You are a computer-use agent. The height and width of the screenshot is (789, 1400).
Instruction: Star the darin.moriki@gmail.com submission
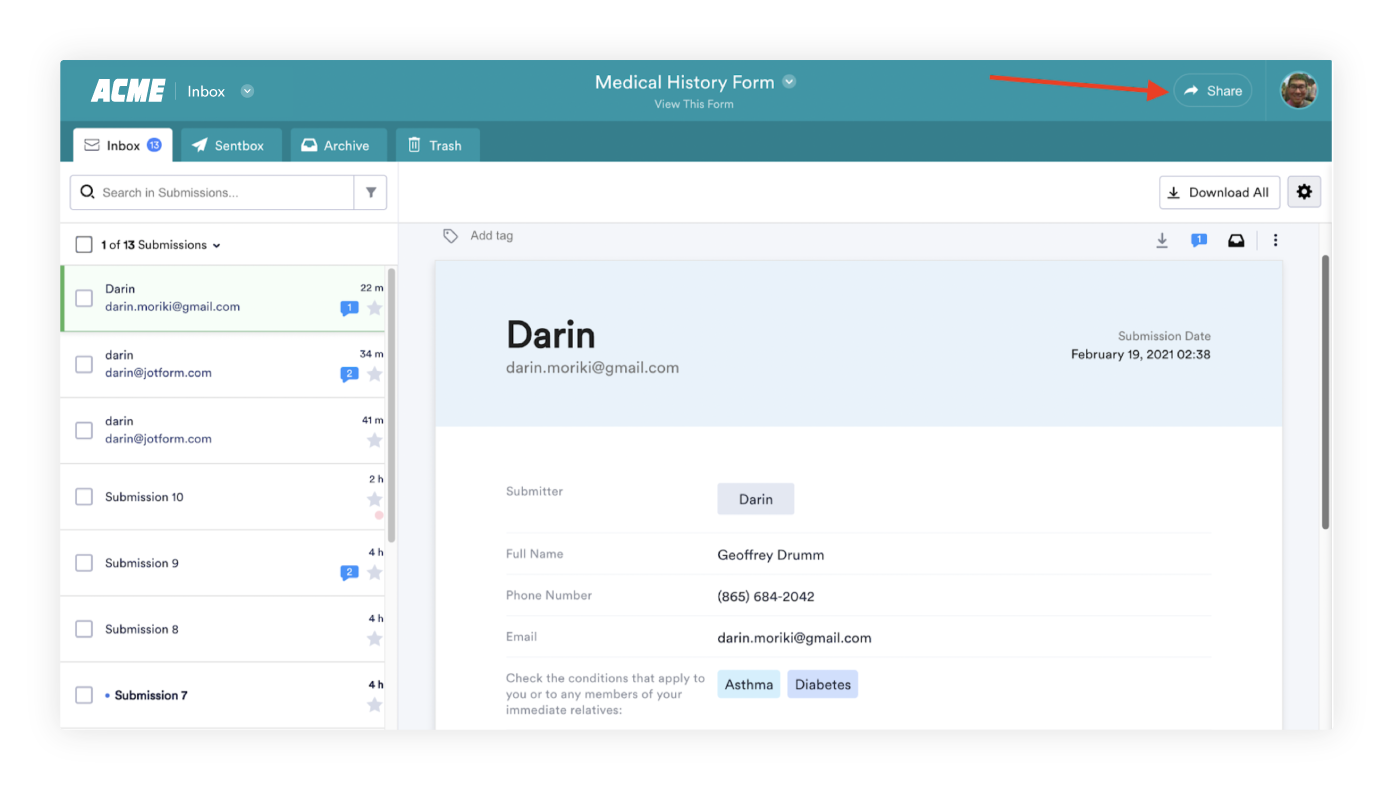[375, 308]
